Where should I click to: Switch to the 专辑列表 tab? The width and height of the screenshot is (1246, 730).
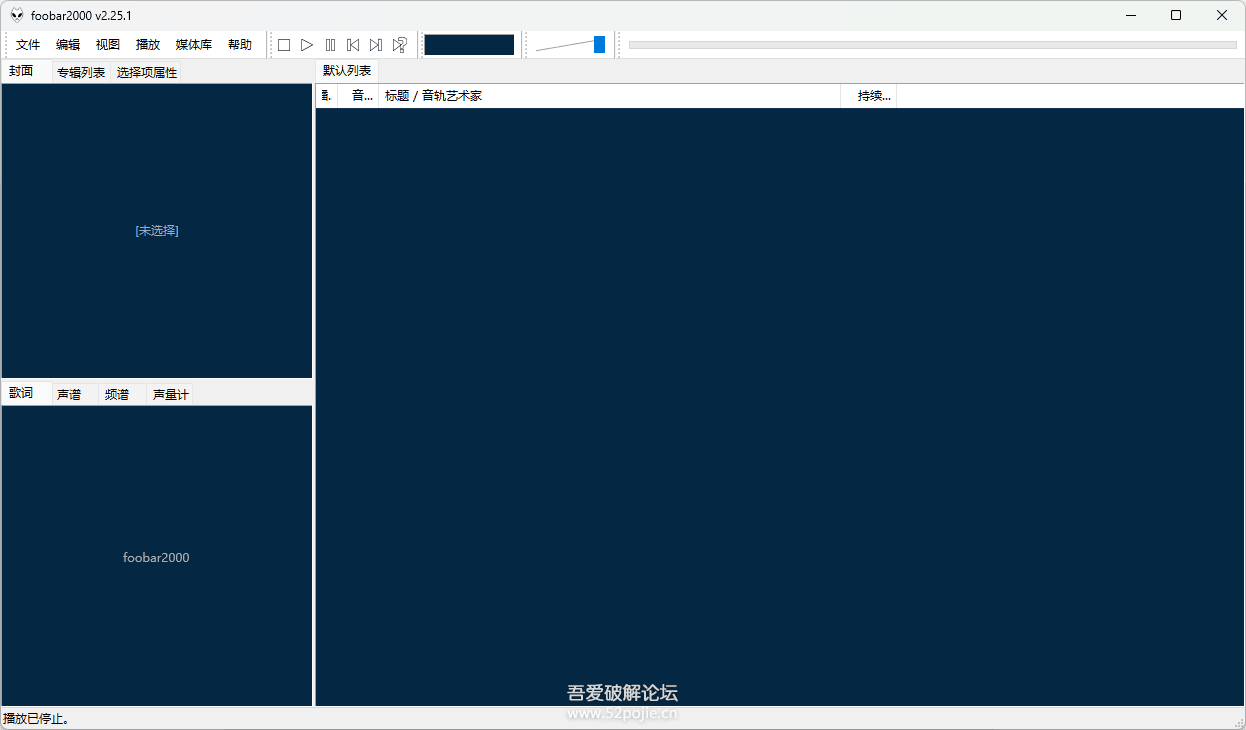[x=81, y=72]
